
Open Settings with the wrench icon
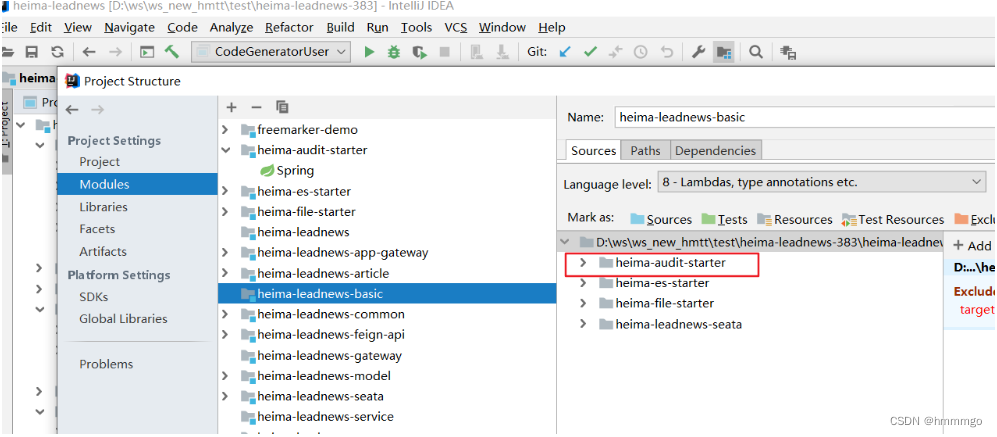(x=698, y=52)
